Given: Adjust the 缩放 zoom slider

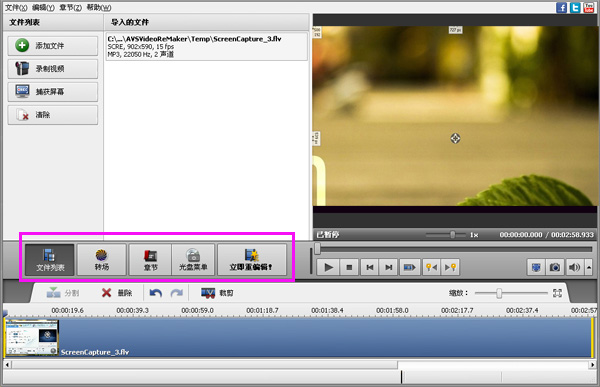Looking at the screenshot, I should click(x=499, y=293).
